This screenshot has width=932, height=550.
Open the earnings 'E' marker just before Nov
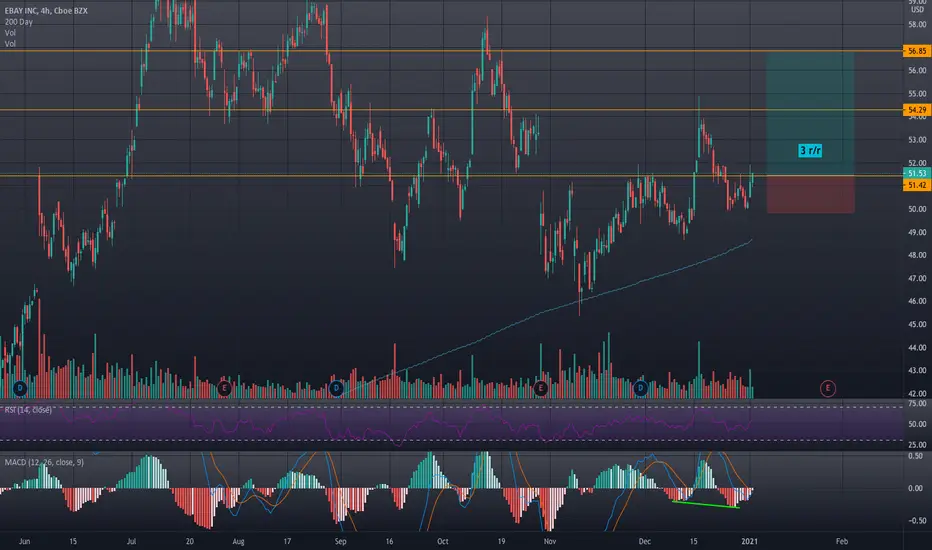(540, 388)
